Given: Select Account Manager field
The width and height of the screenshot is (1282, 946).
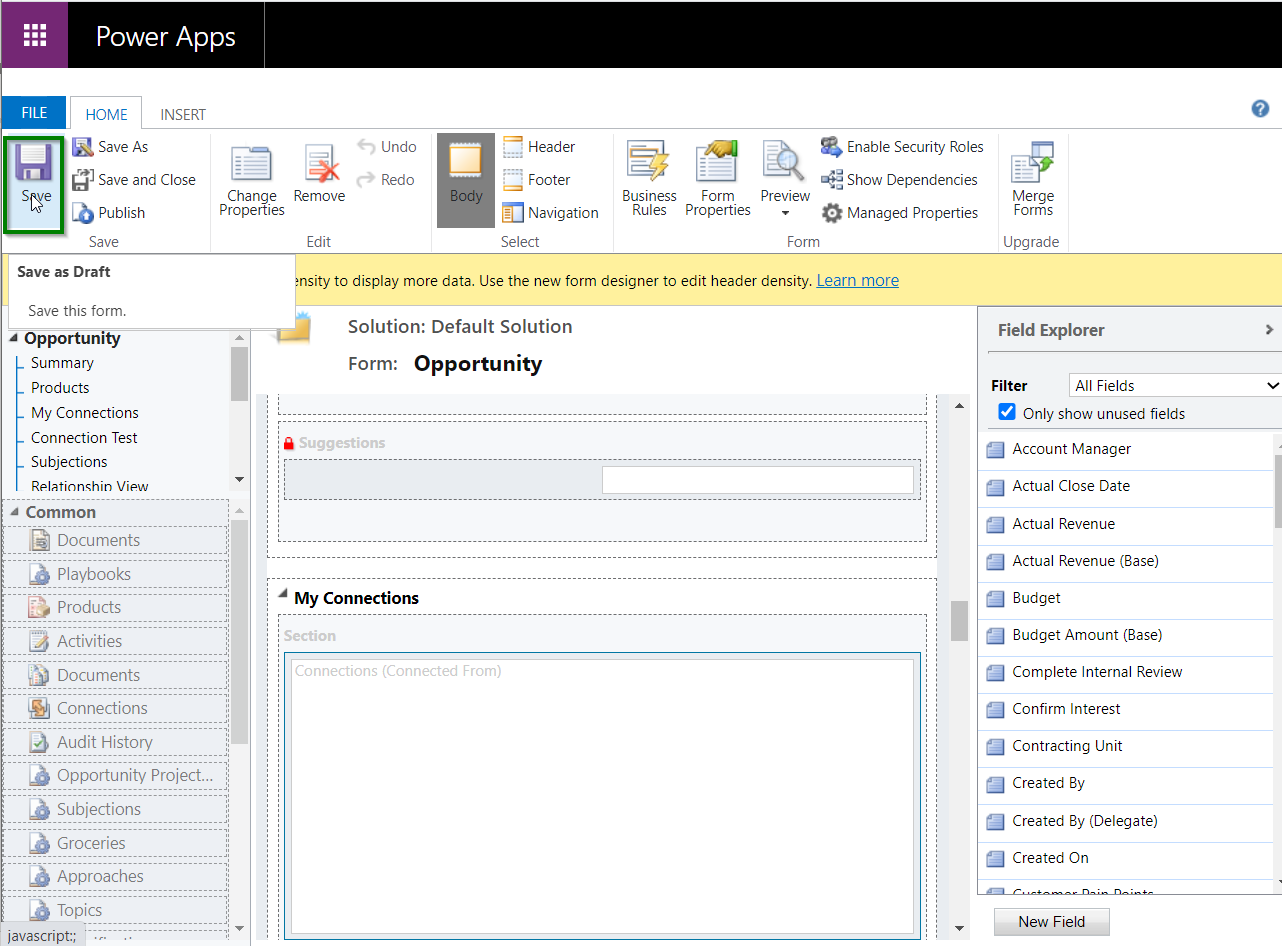Looking at the screenshot, I should [x=1125, y=449].
